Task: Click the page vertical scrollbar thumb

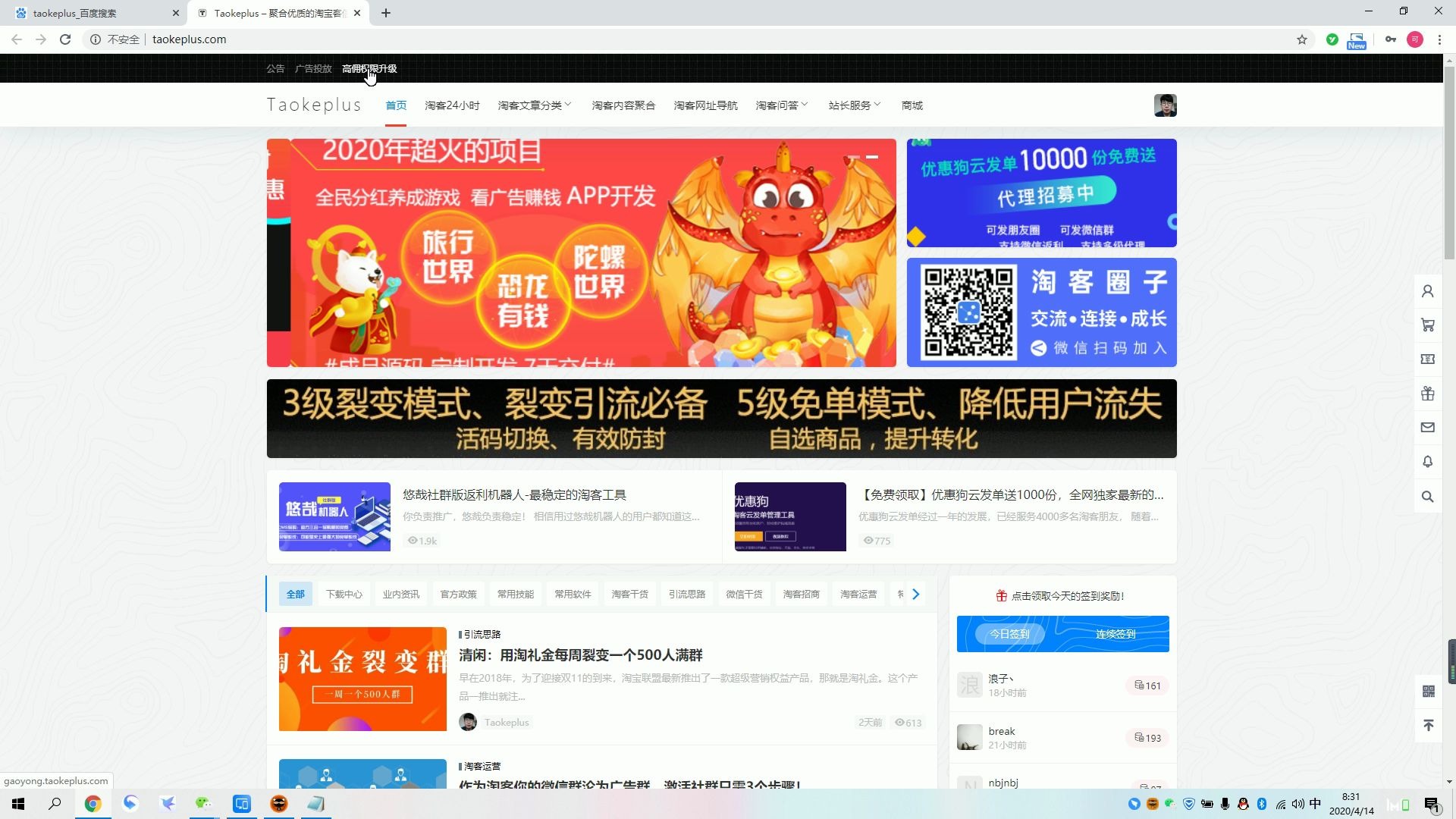Action: pyautogui.click(x=1449, y=162)
